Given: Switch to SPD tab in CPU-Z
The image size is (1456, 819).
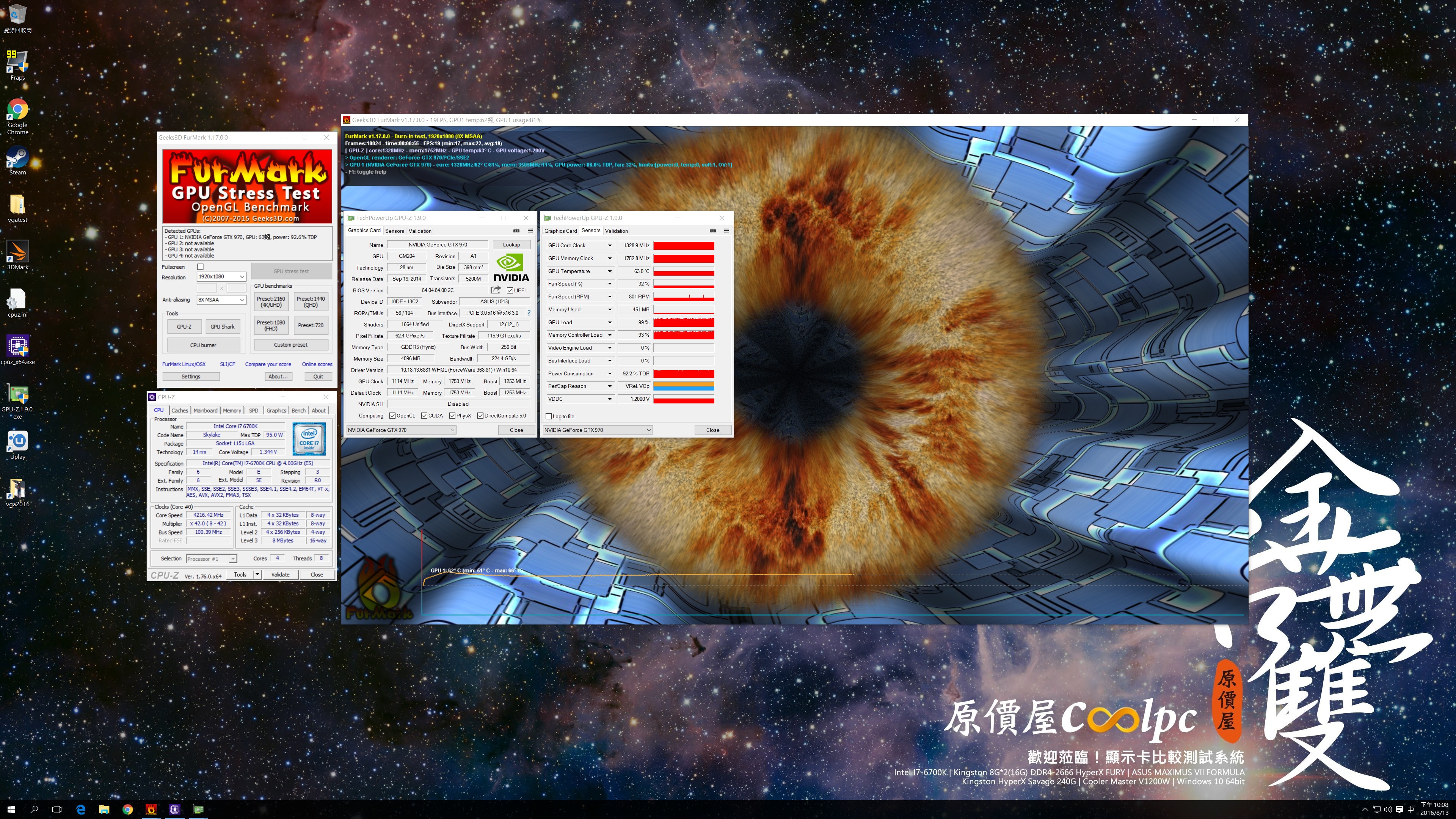Looking at the screenshot, I should tap(254, 411).
